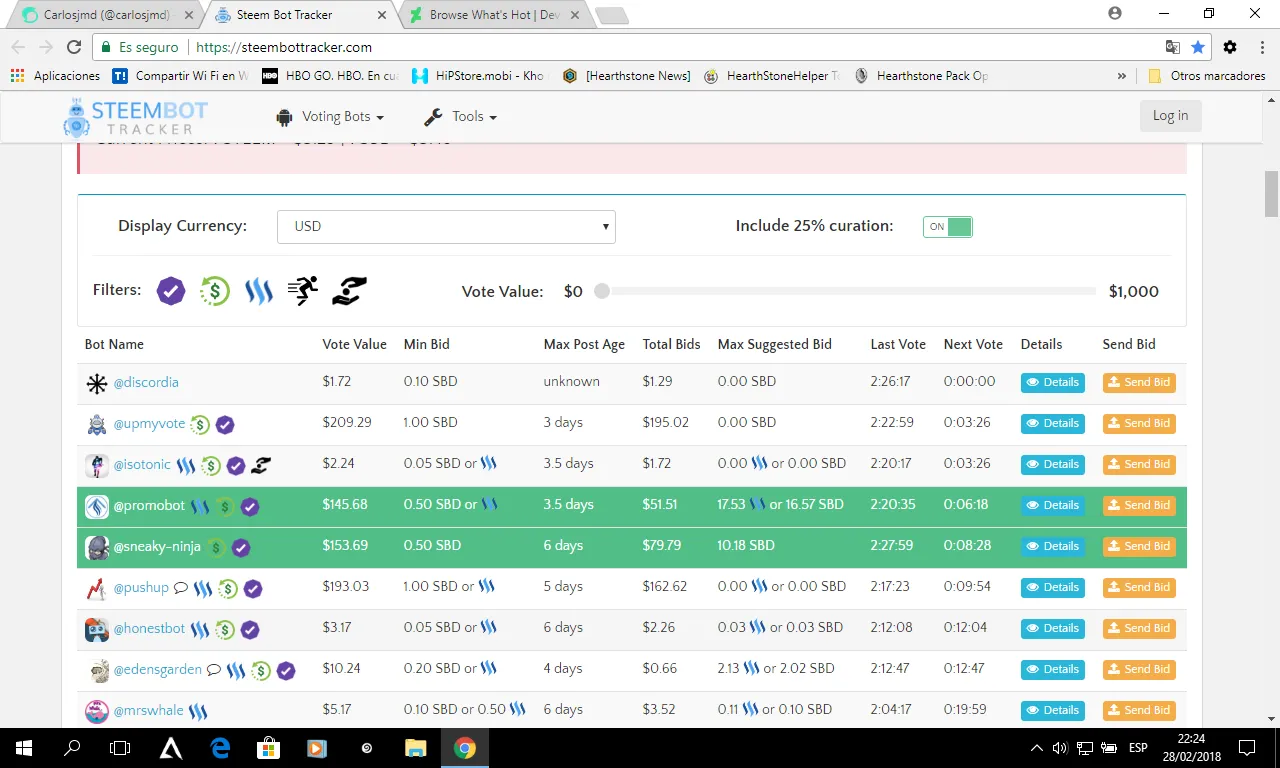Click the @promobot avatar icon

tap(97, 507)
